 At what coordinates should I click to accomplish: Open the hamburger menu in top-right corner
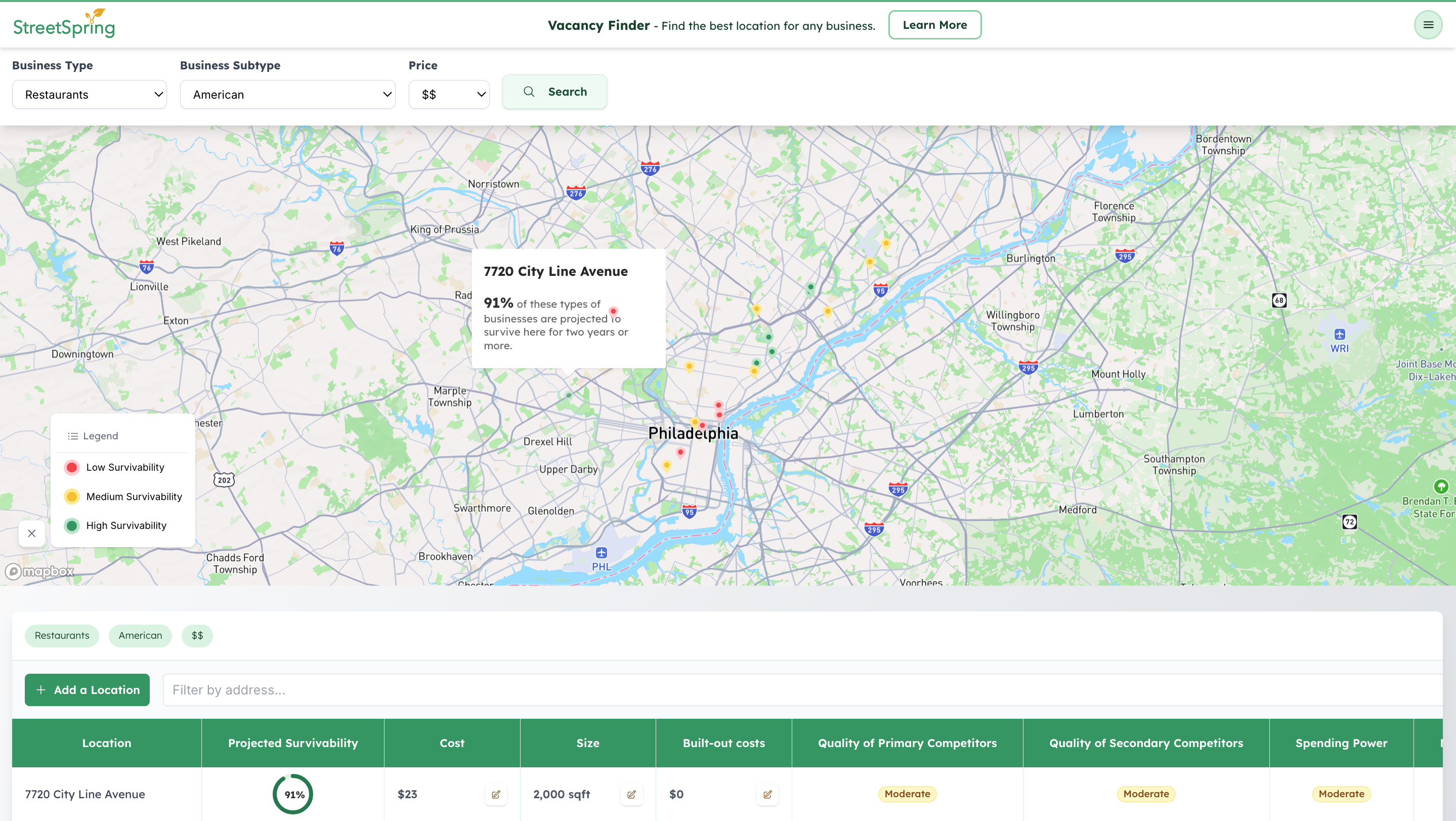pos(1428,24)
